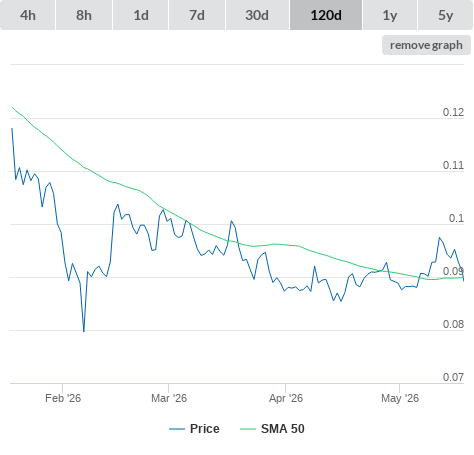Click the lowest price dip near 0.08
Image resolution: width=474 pixels, height=455 pixels.
tap(84, 331)
